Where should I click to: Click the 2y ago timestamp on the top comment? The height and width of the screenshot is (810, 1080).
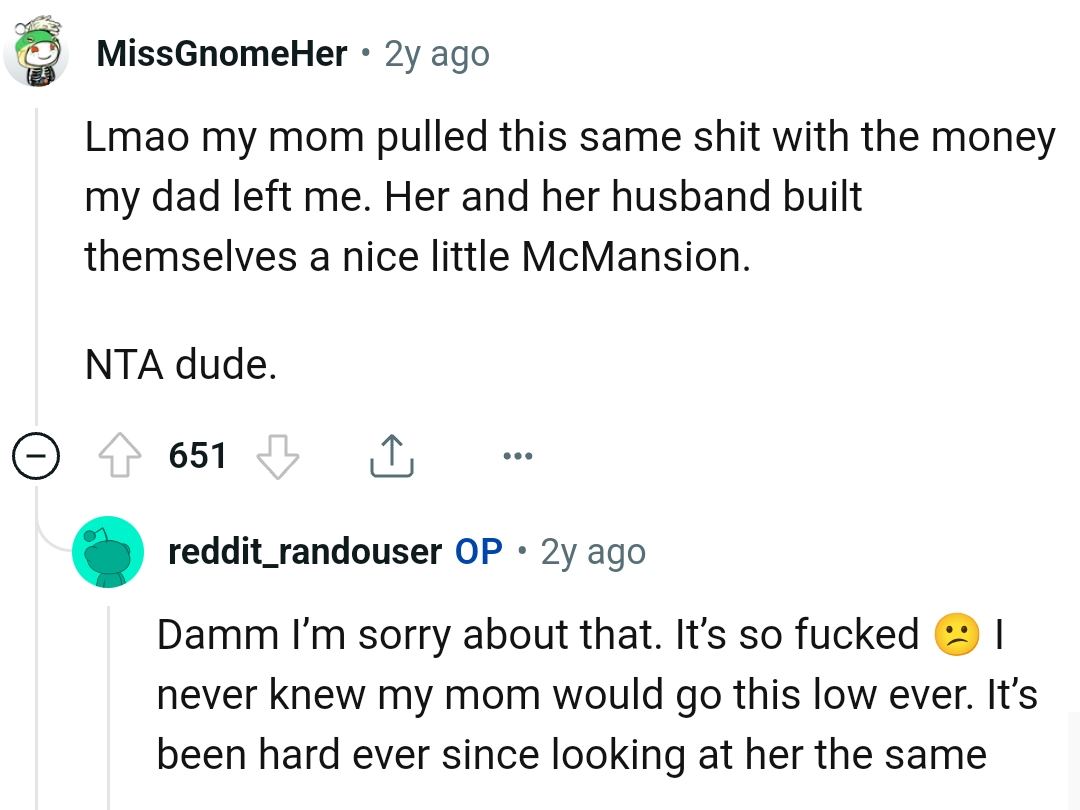click(x=435, y=53)
